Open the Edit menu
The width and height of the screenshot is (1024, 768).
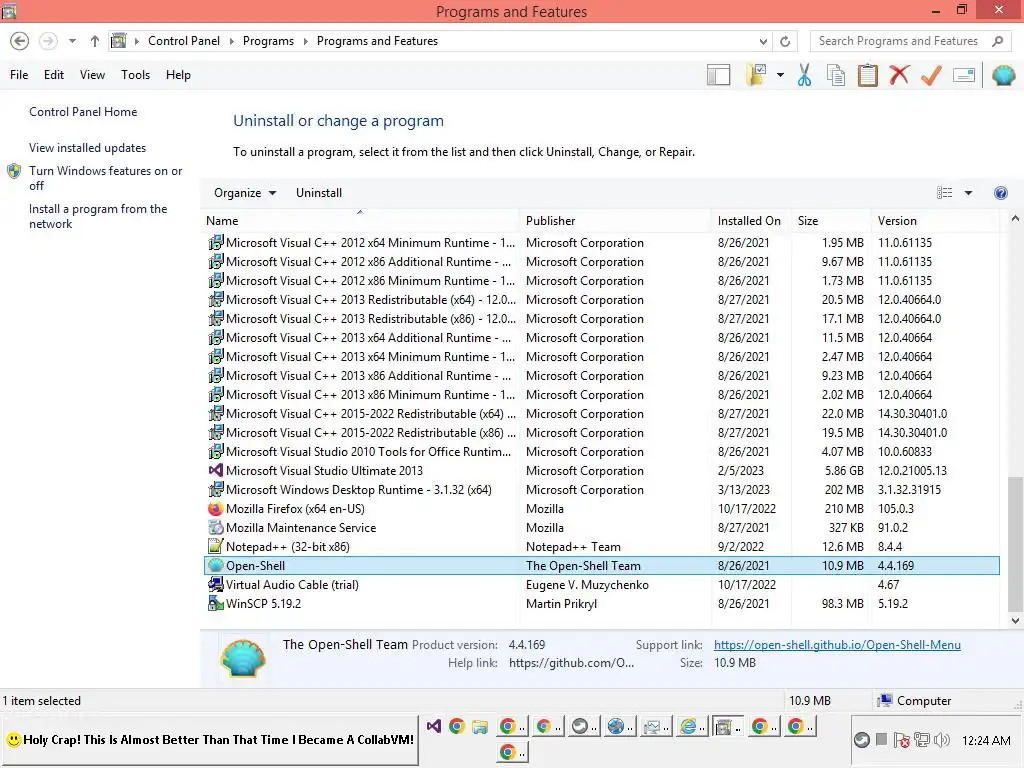point(54,75)
